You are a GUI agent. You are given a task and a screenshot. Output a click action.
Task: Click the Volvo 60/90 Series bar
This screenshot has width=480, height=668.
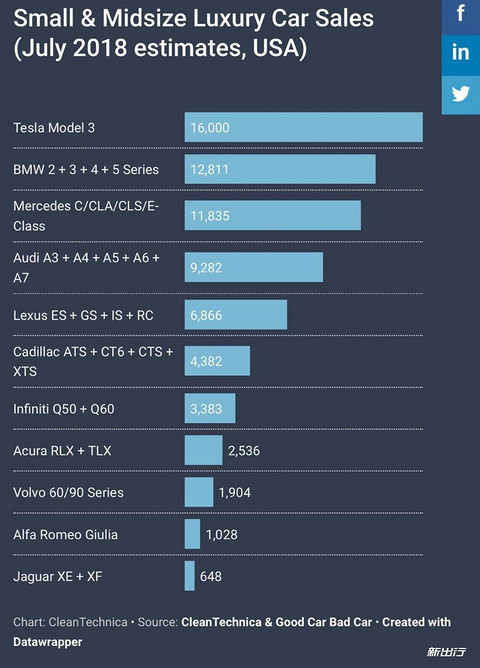point(198,492)
